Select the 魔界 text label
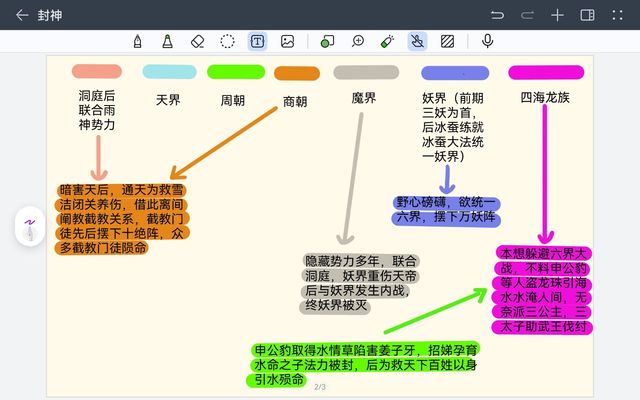Image resolution: width=640 pixels, height=400 pixels. tap(364, 98)
